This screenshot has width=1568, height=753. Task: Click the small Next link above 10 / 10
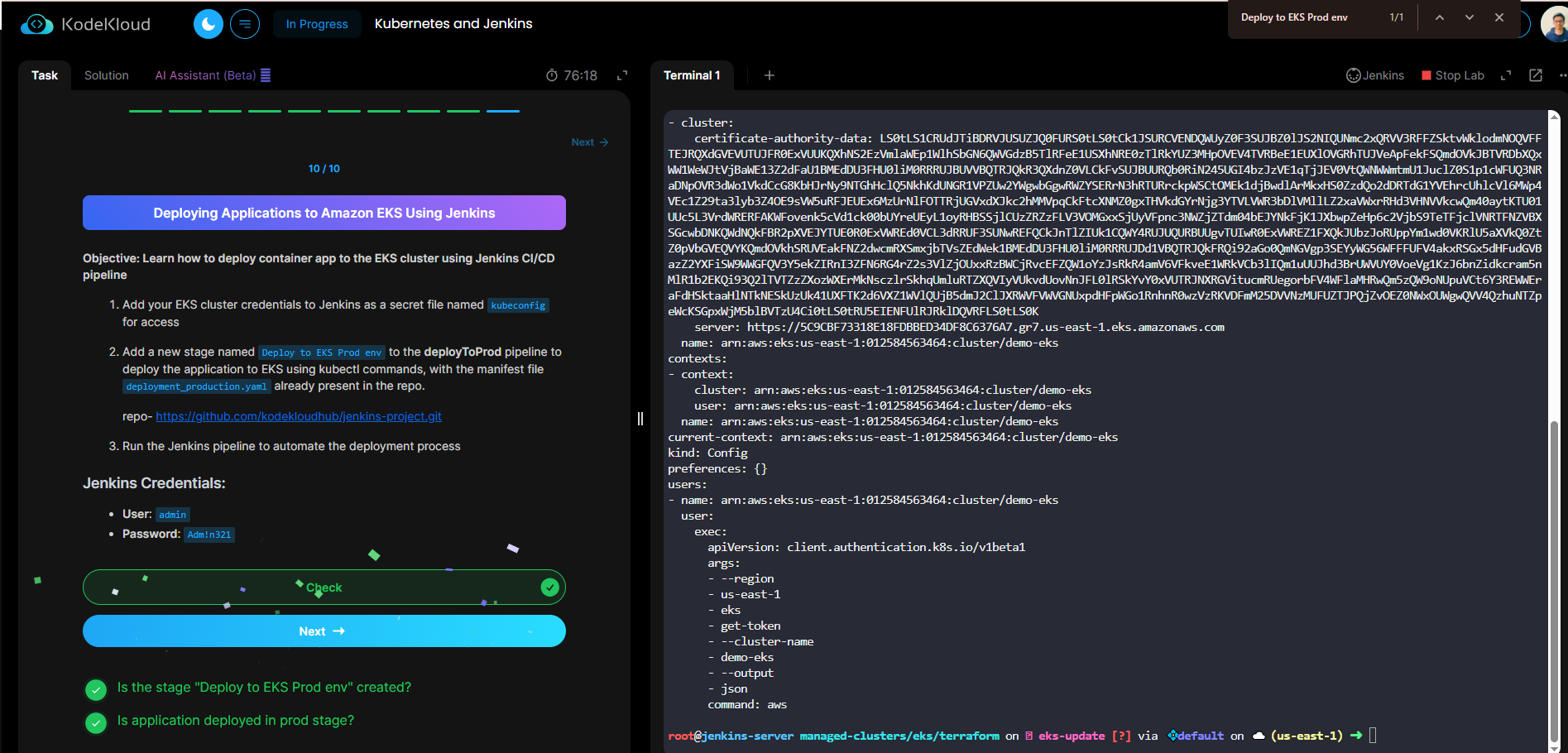click(590, 142)
